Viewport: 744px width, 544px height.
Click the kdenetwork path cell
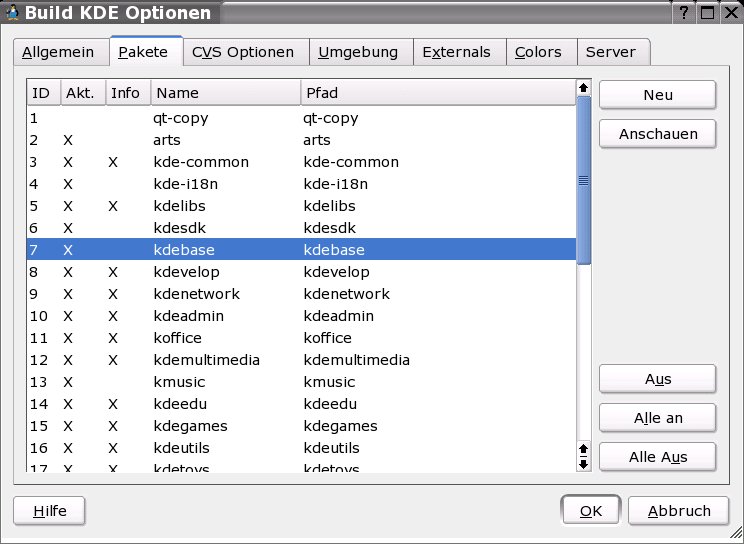click(x=346, y=294)
